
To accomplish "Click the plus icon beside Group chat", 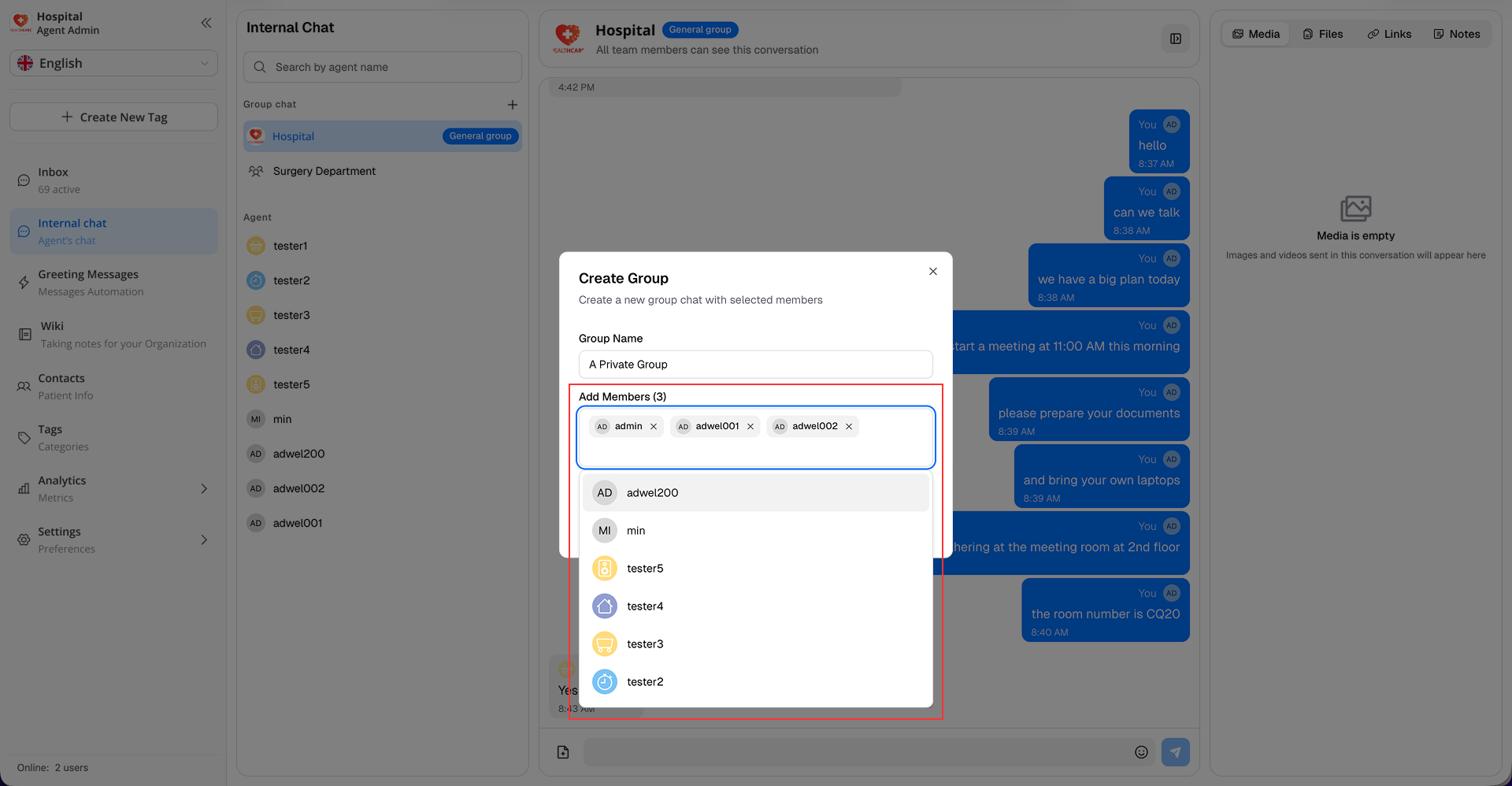I will click(512, 105).
